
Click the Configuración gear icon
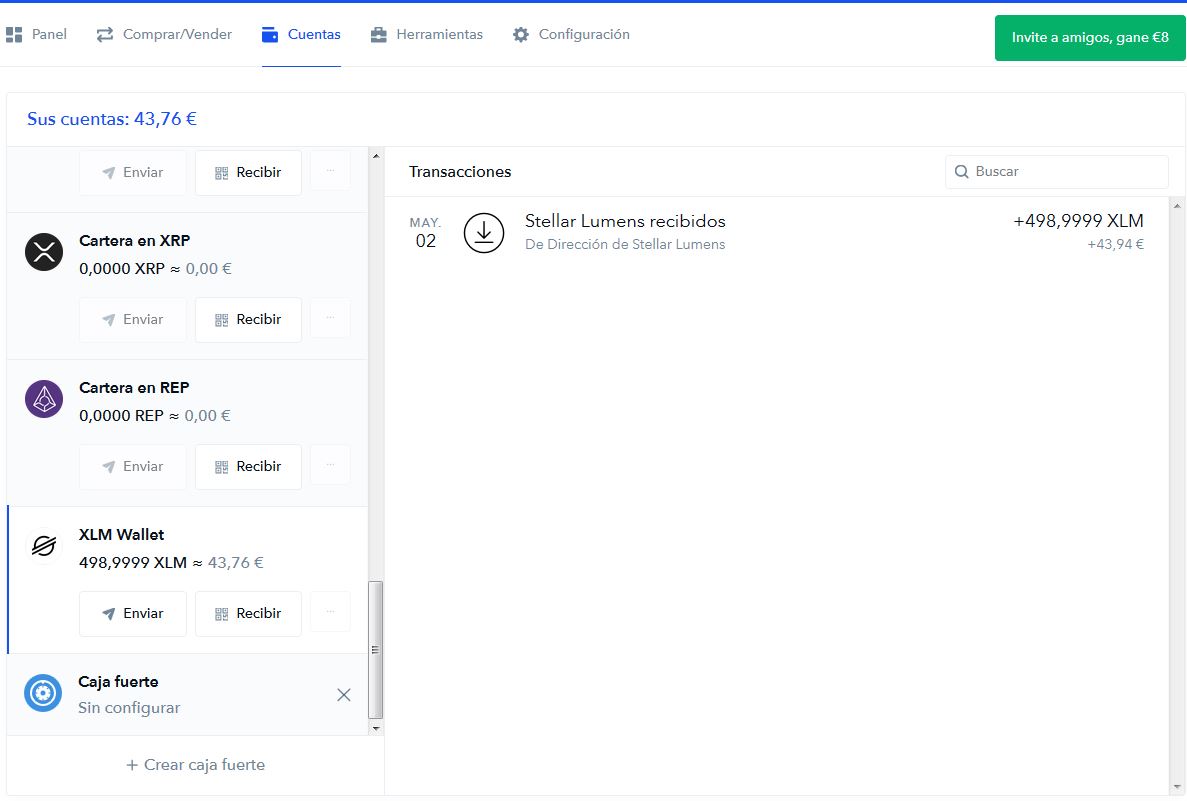click(520, 35)
